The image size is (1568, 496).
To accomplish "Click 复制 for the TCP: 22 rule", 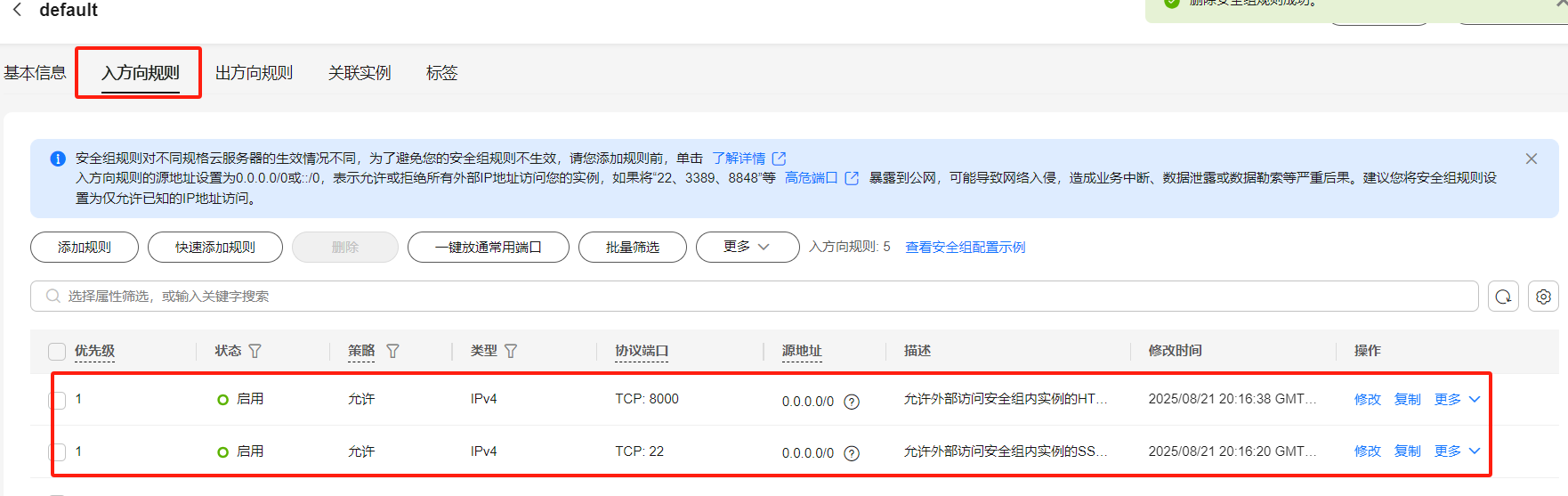I will pyautogui.click(x=1408, y=451).
